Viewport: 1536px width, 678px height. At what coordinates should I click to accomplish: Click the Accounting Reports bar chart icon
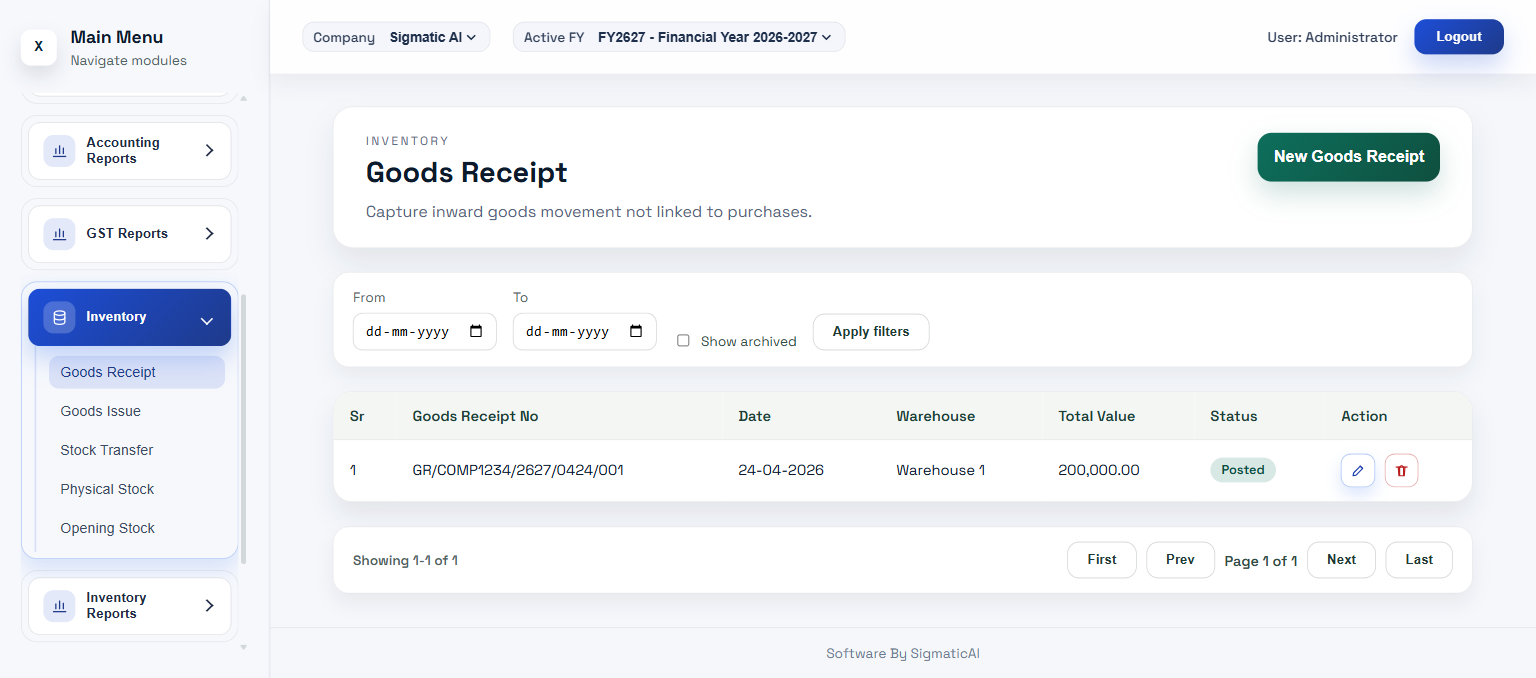tap(59, 151)
